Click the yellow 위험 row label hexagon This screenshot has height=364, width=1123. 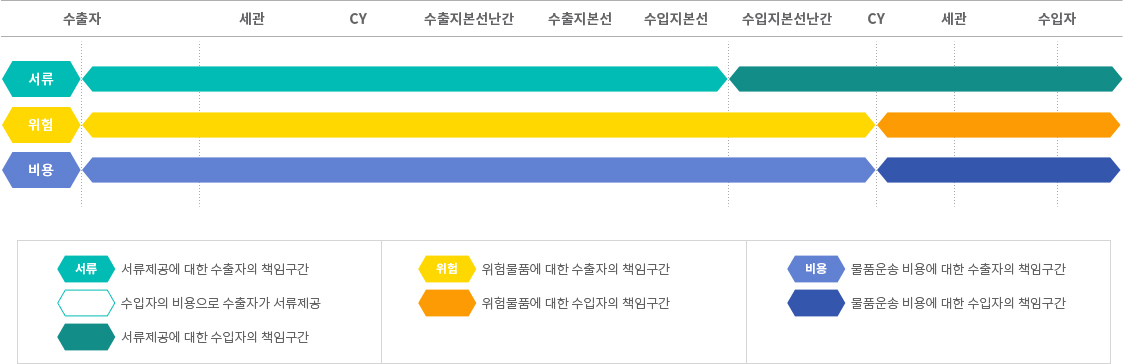(41, 125)
